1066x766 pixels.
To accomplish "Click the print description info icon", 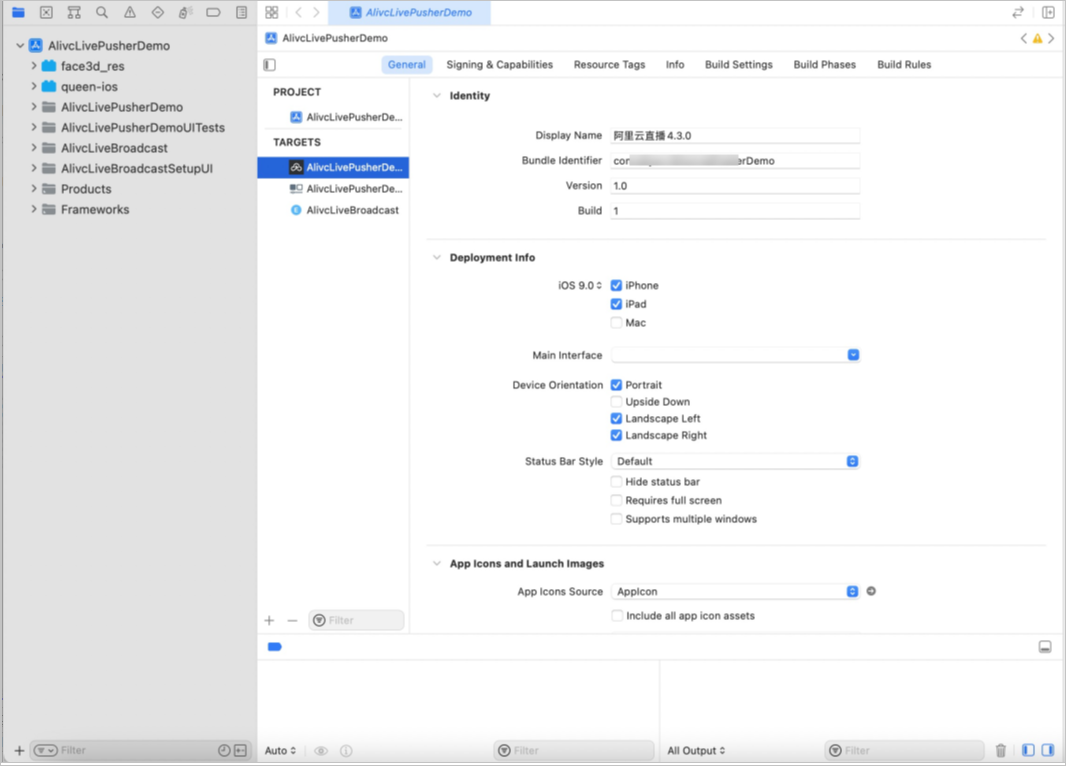I will [x=346, y=750].
